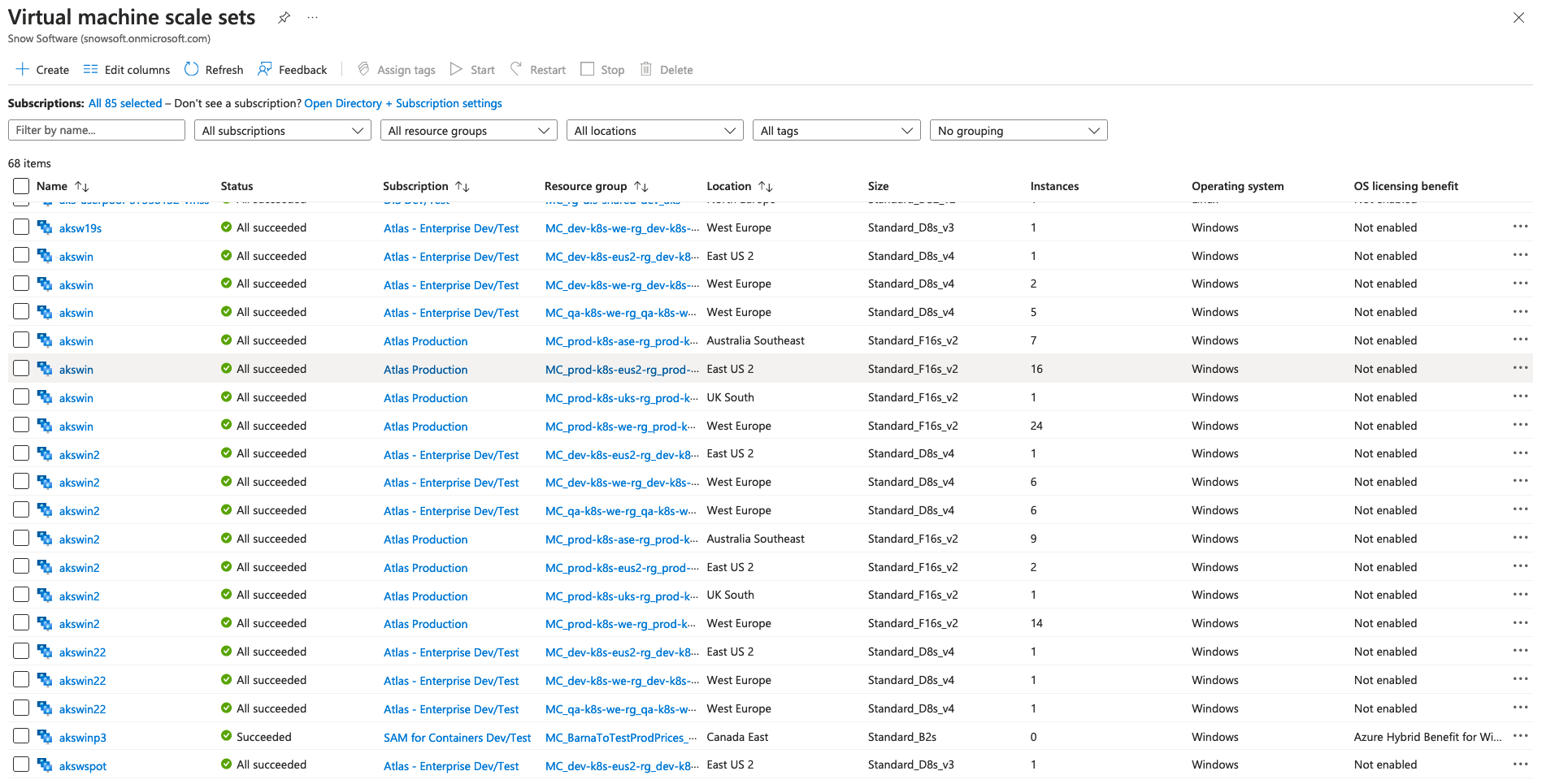Expand the All subscriptions dropdown
Image resolution: width=1542 pixels, height=784 pixels.
(x=282, y=131)
